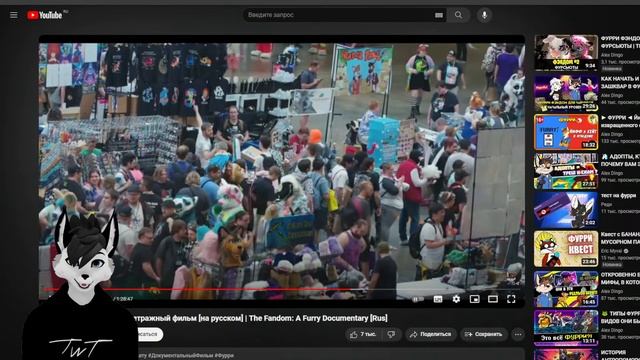Open the 'ТИПЫ ФУРРИ' video title link
640x360 pixels.
620,318
